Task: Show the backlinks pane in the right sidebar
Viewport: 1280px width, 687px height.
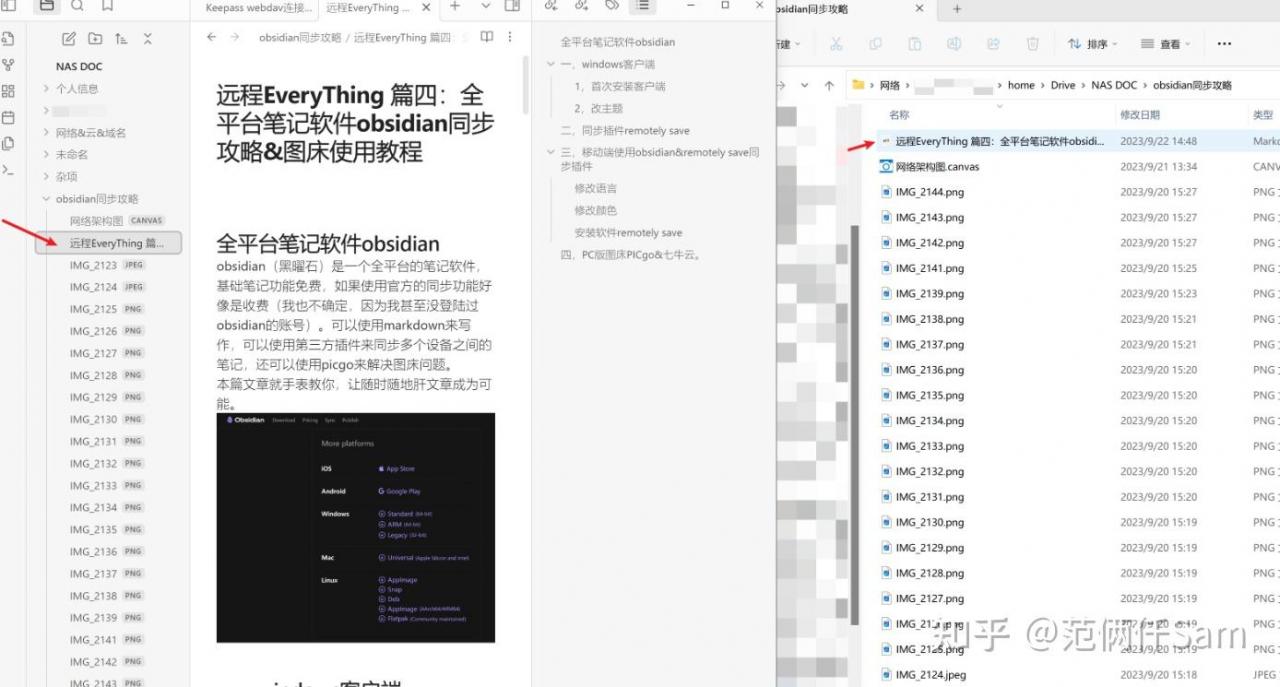Action: [x=551, y=6]
